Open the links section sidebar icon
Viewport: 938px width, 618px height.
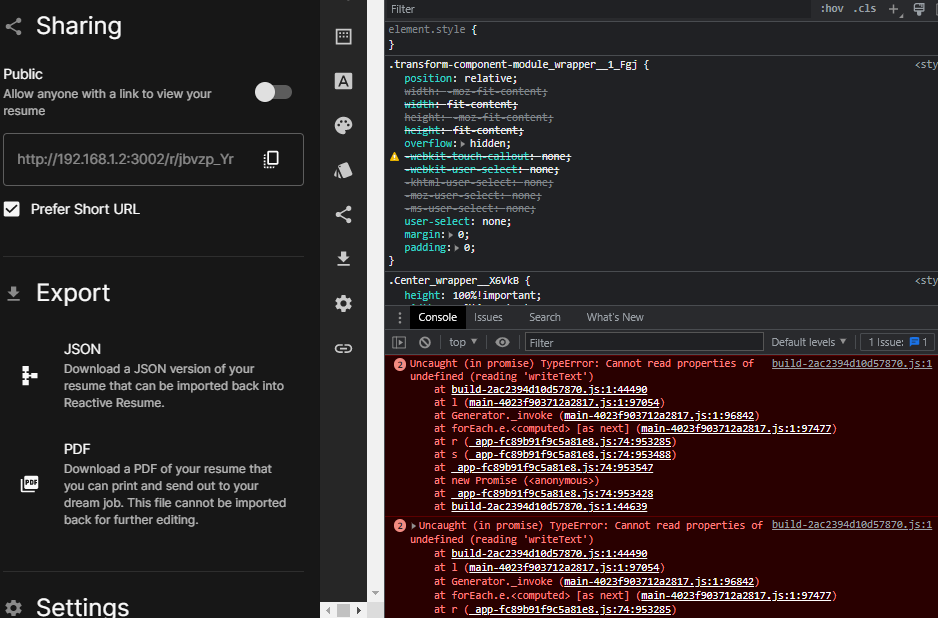click(x=343, y=348)
